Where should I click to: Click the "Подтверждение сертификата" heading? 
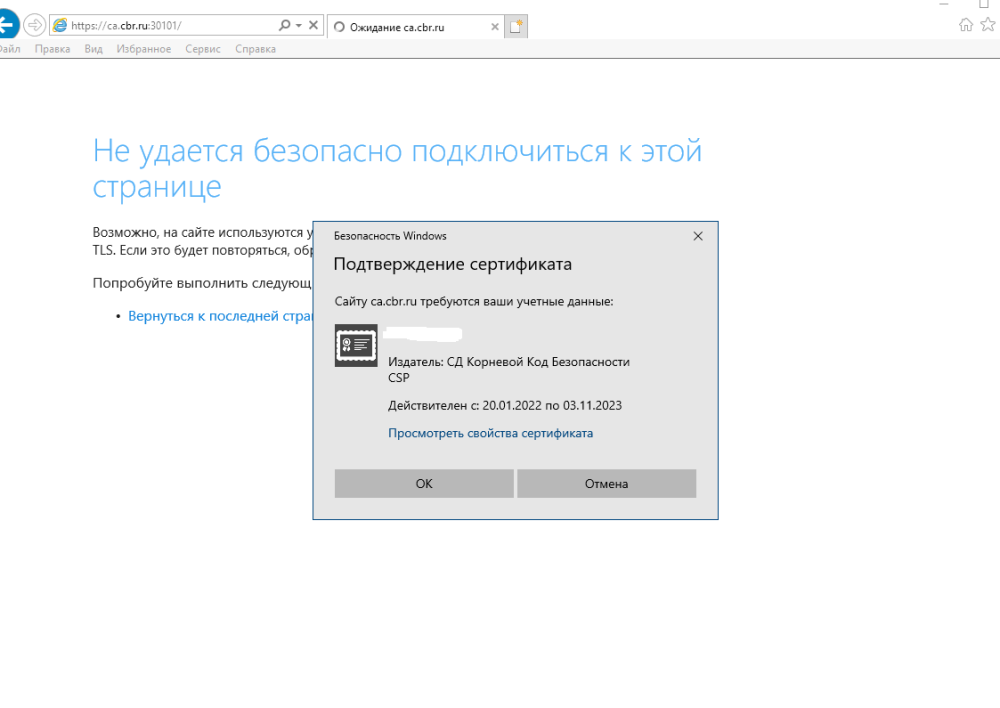coord(453,264)
